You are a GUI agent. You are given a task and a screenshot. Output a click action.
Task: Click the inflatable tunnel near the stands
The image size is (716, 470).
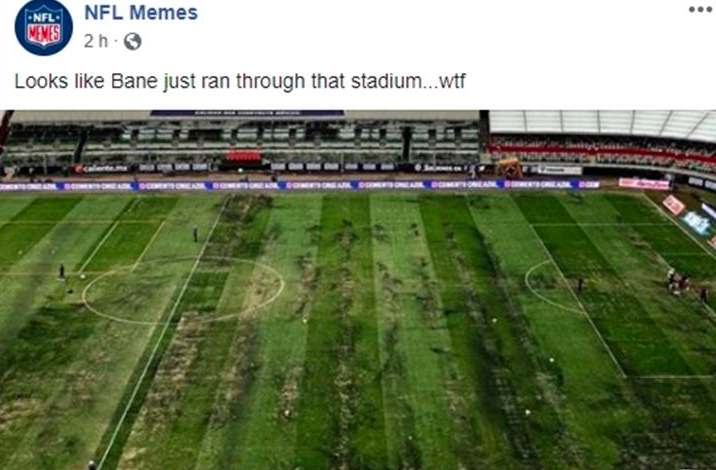(510, 168)
